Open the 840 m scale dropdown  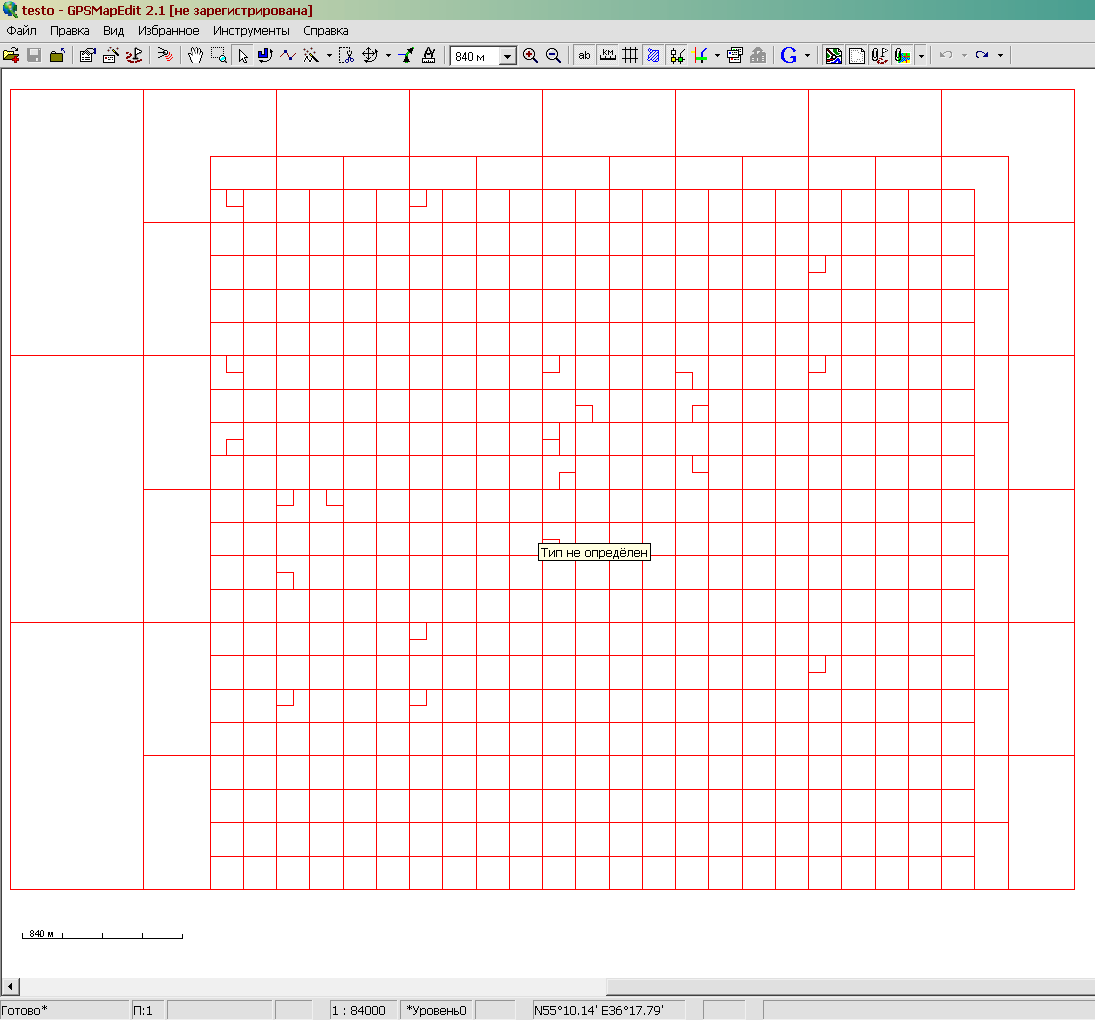point(507,57)
